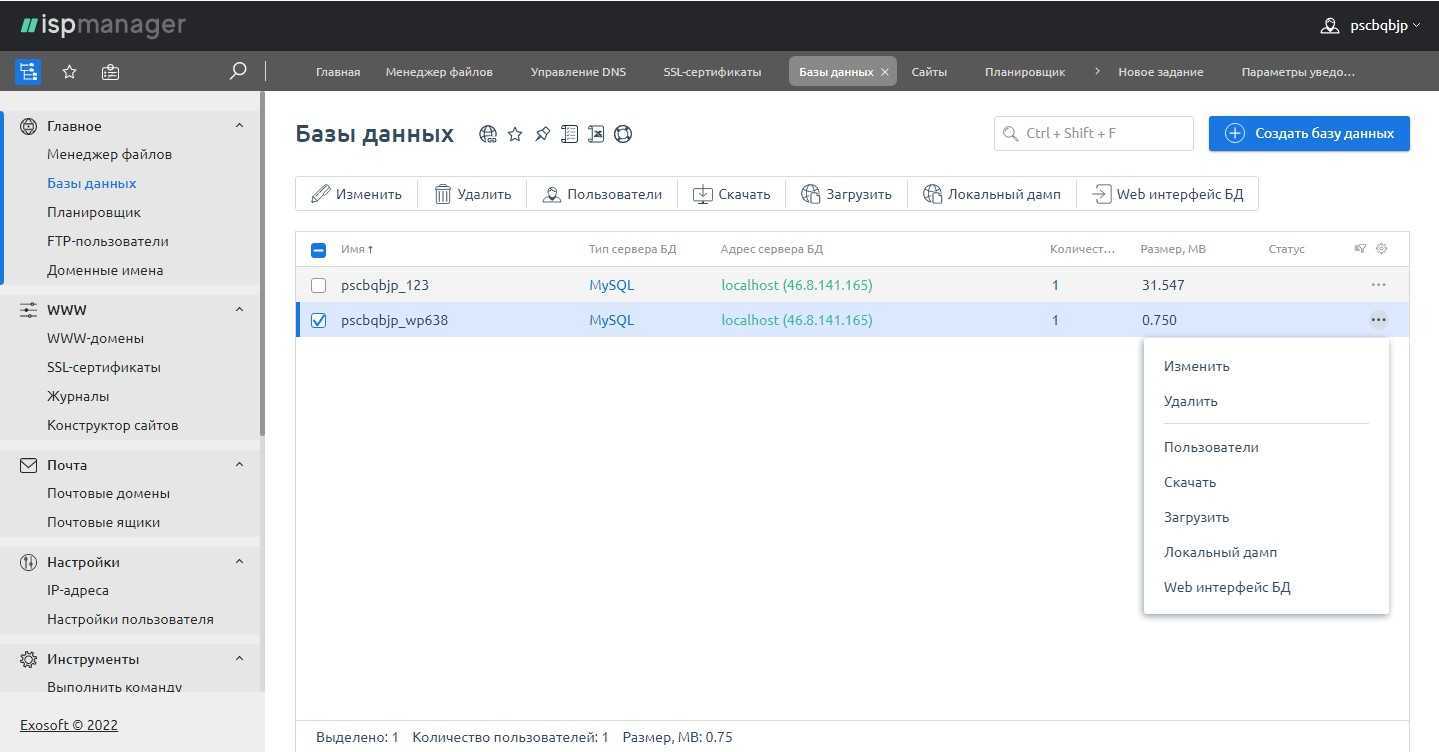The width and height of the screenshot is (1439, 752).
Task: Select Удалить in the row context menu
Action: [x=1190, y=401]
